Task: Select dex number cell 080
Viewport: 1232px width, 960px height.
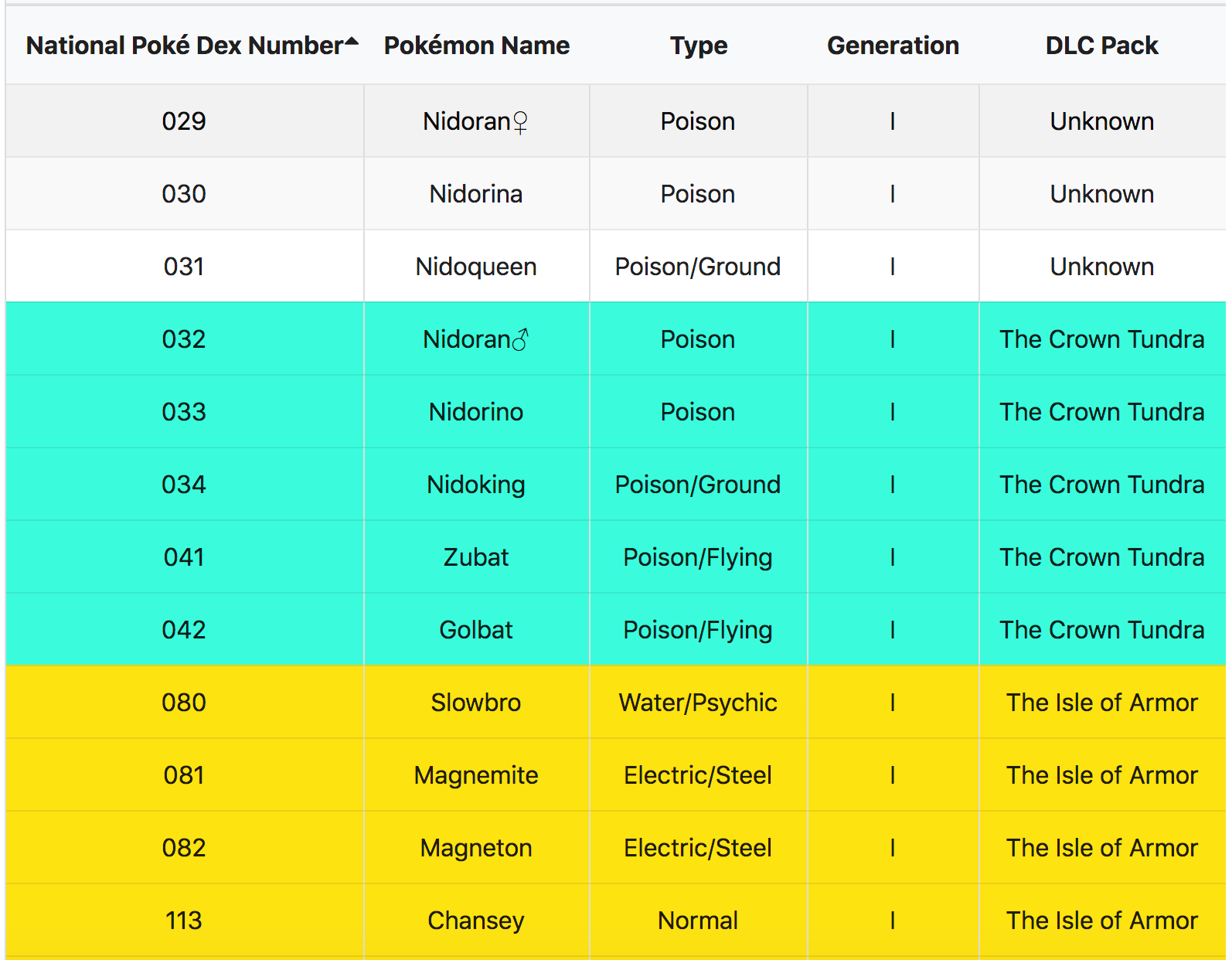Action: tap(184, 703)
